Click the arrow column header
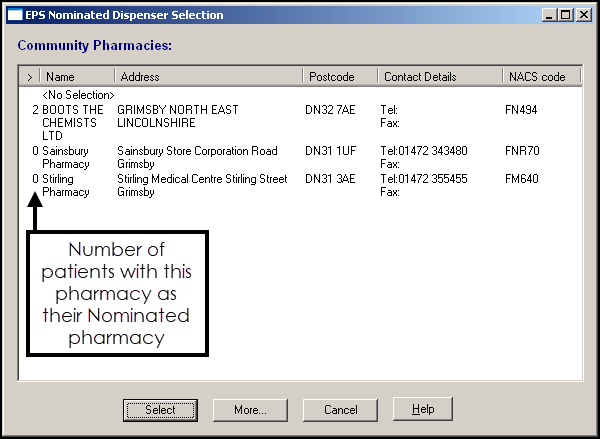The image size is (600, 439). 29,77
